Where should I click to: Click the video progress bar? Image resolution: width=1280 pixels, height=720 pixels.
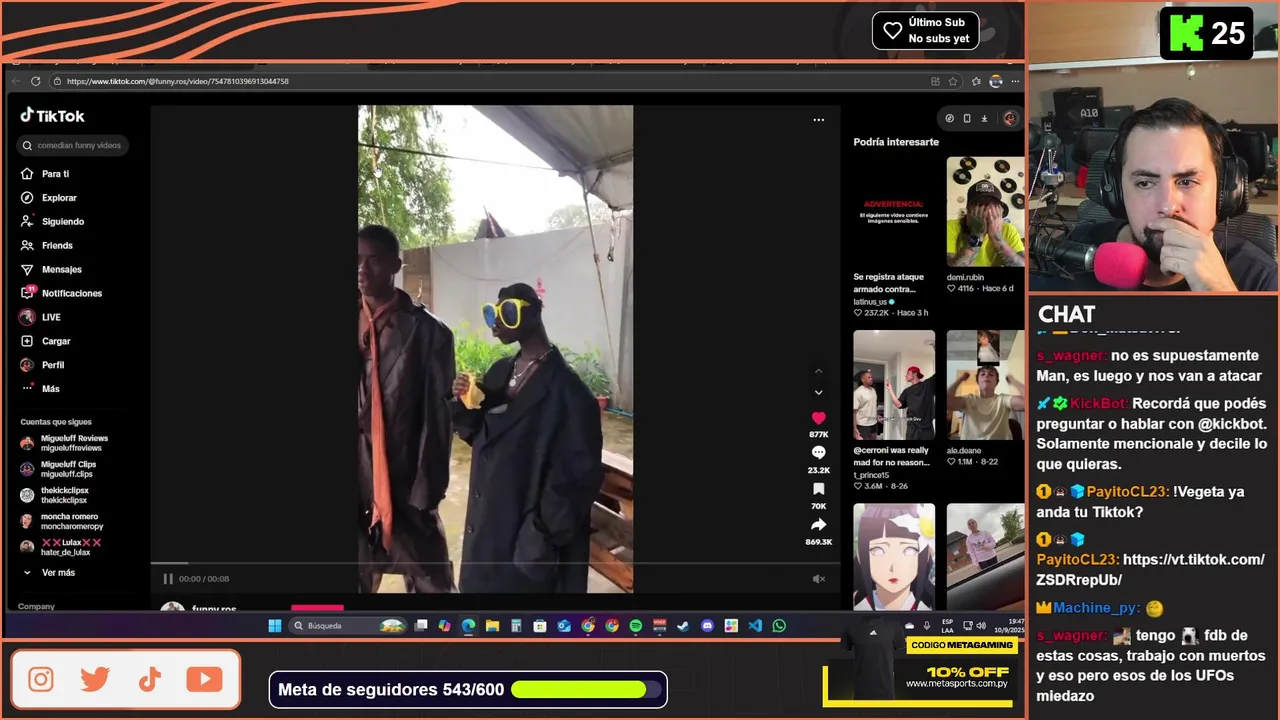(x=495, y=564)
